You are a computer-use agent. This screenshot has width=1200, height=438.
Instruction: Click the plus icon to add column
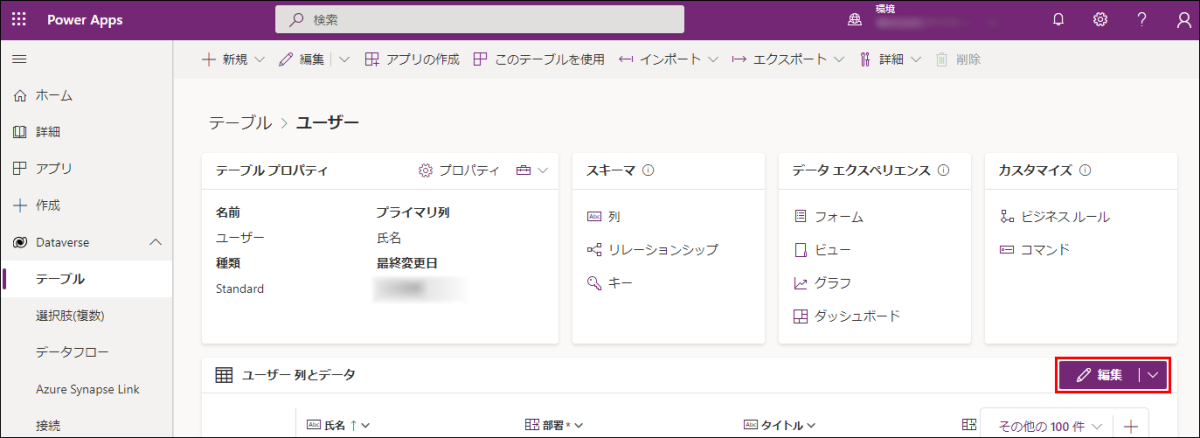point(1132,425)
